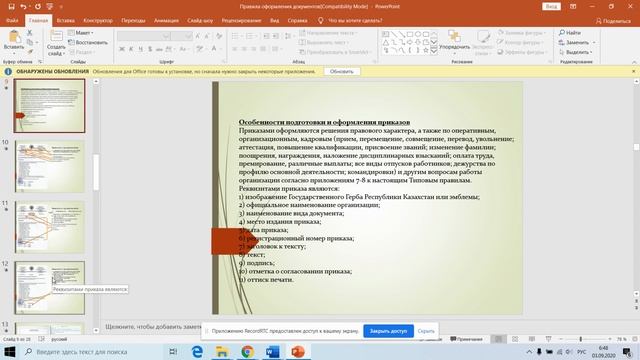Click Закрыть доступ to stop sharing
Image resolution: width=640 pixels, height=360 pixels.
click(x=388, y=331)
